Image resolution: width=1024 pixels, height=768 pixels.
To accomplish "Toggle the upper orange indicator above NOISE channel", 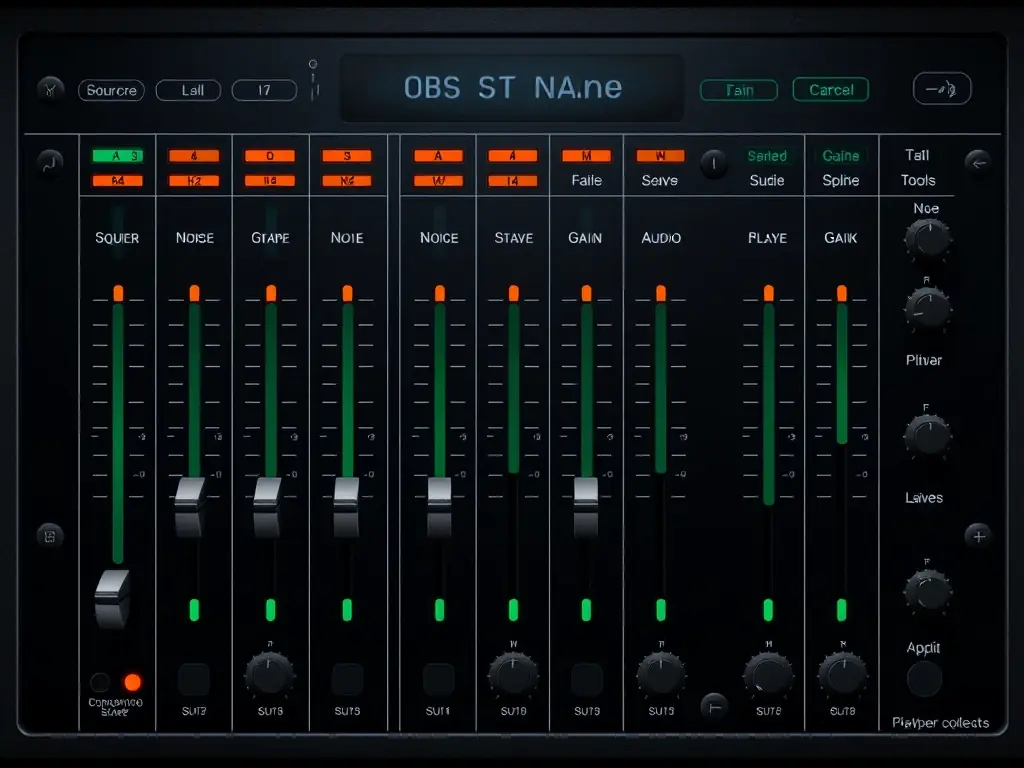I will coord(194,155).
